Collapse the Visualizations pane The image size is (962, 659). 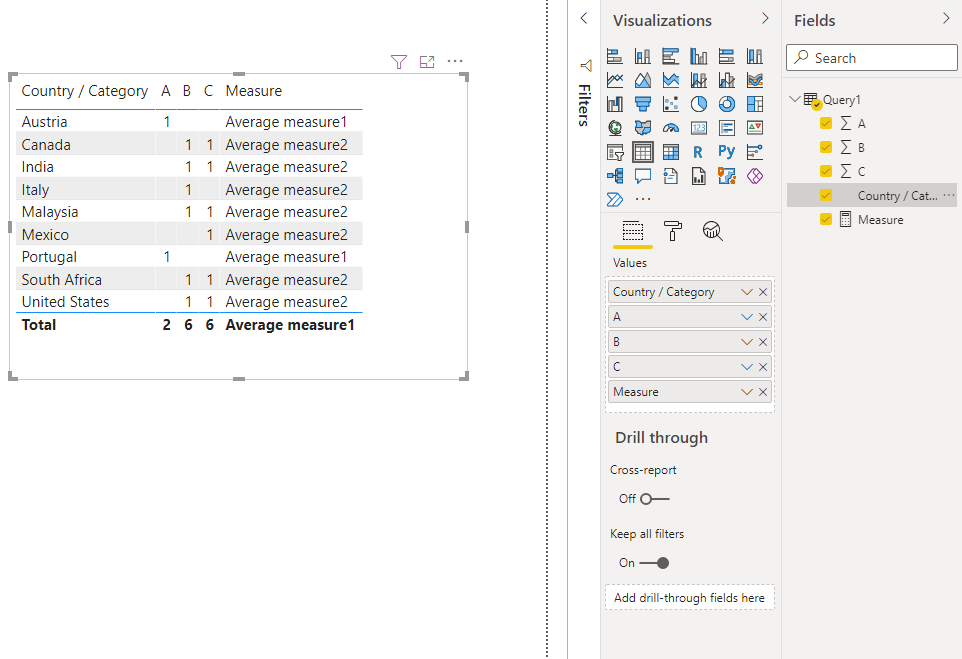[x=765, y=18]
